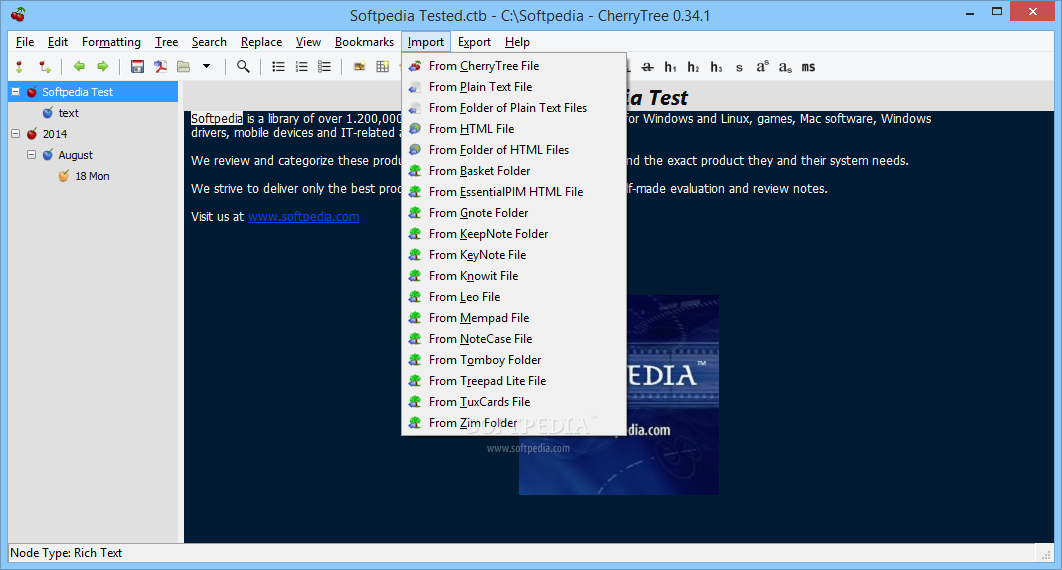Go forward with the green right arrow
Screen dimensions: 1062x570
102,66
